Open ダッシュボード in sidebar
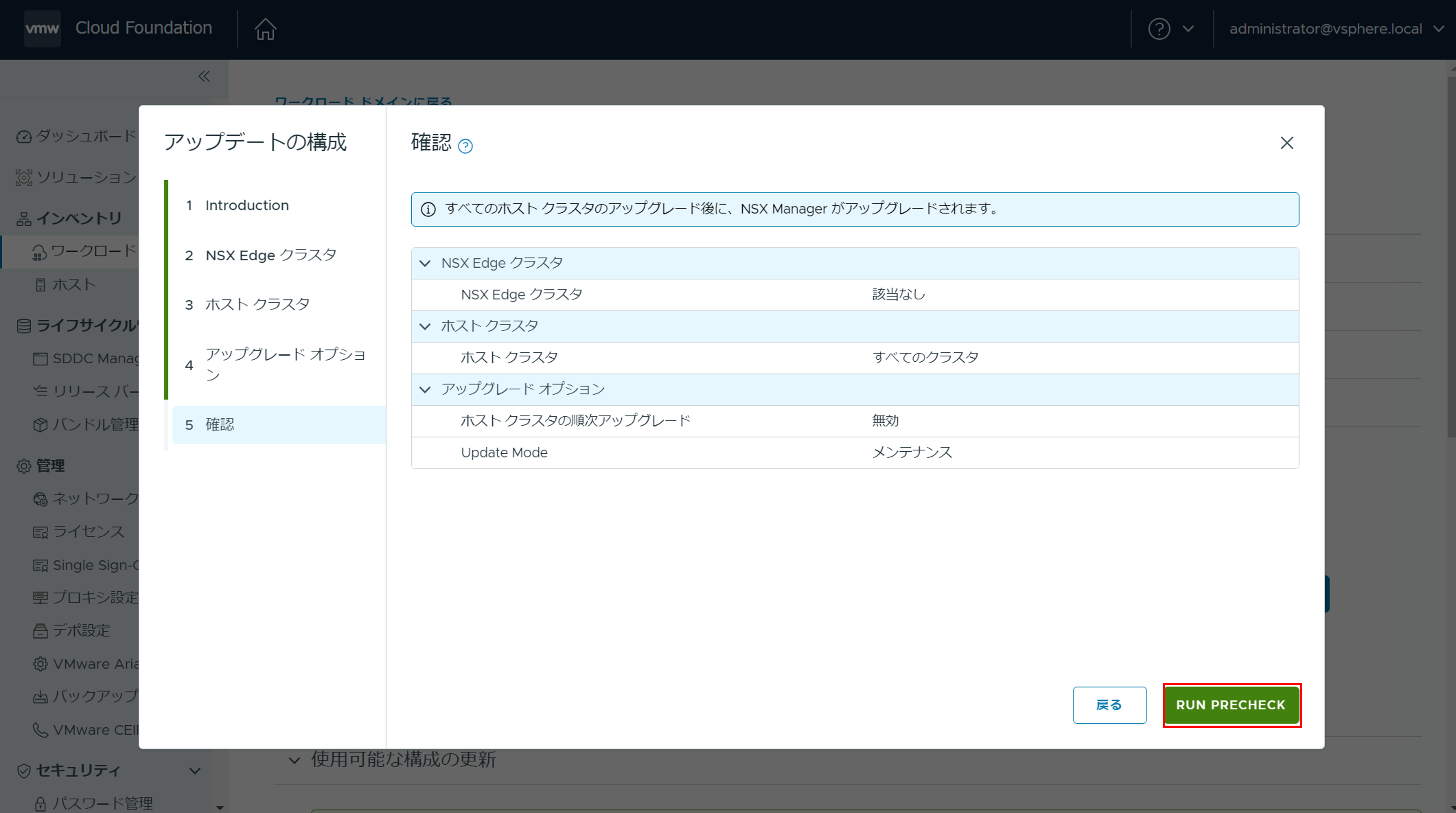The height and width of the screenshot is (813, 1456). (77, 136)
